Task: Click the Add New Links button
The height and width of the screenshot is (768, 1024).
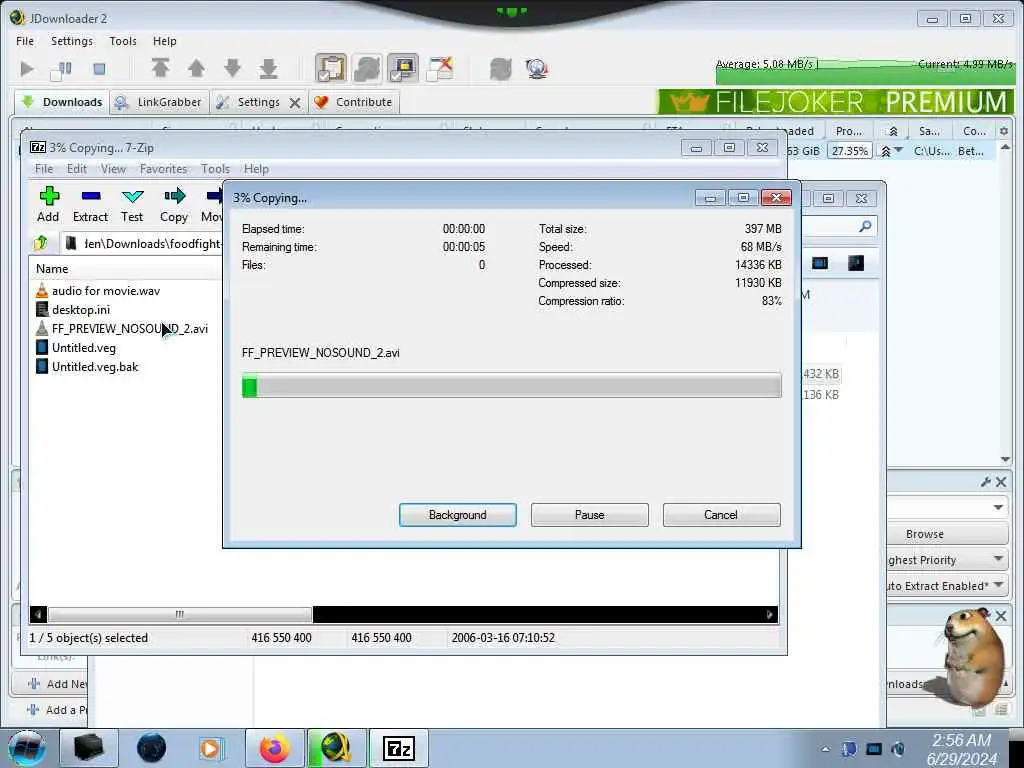Action: pyautogui.click(x=56, y=684)
